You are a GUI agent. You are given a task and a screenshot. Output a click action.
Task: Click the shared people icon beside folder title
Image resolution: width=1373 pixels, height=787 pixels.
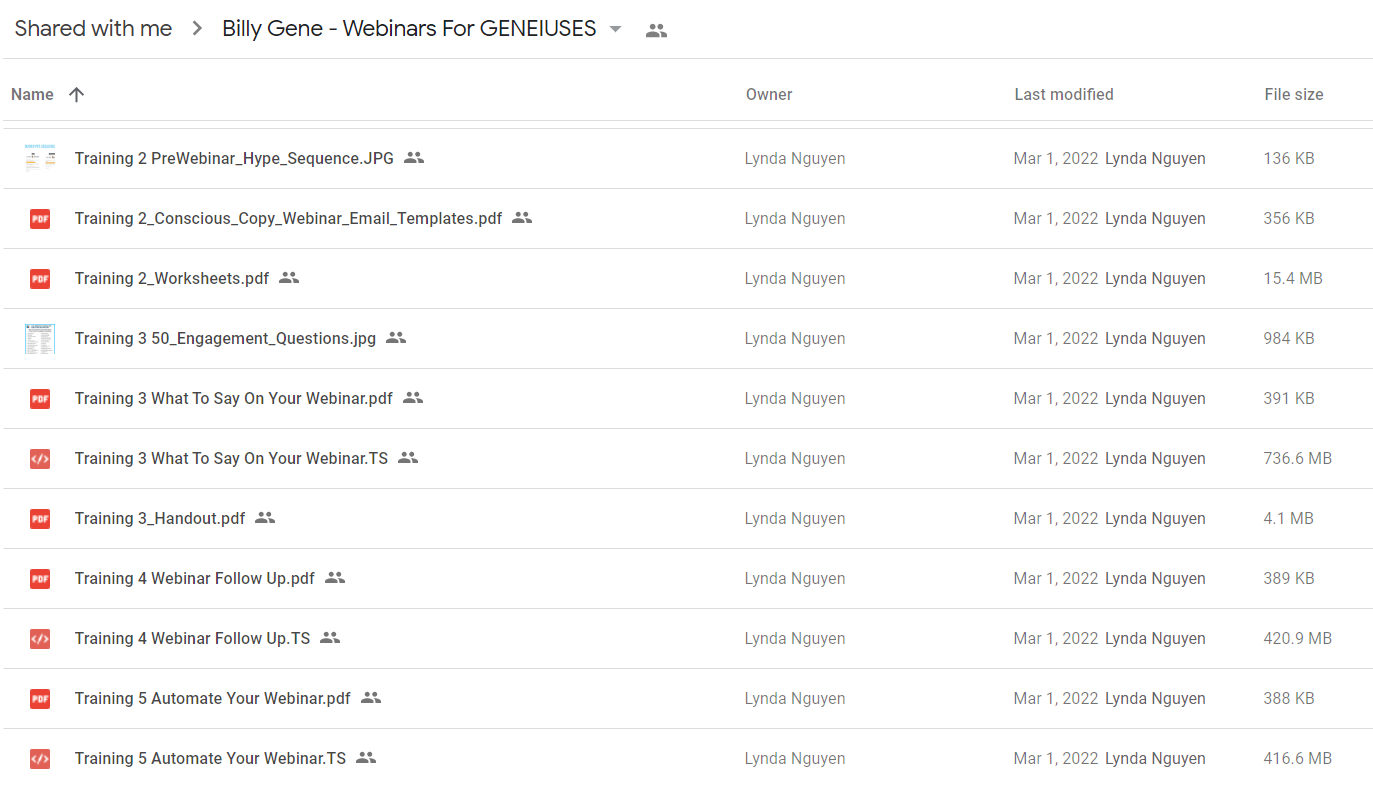(x=656, y=30)
